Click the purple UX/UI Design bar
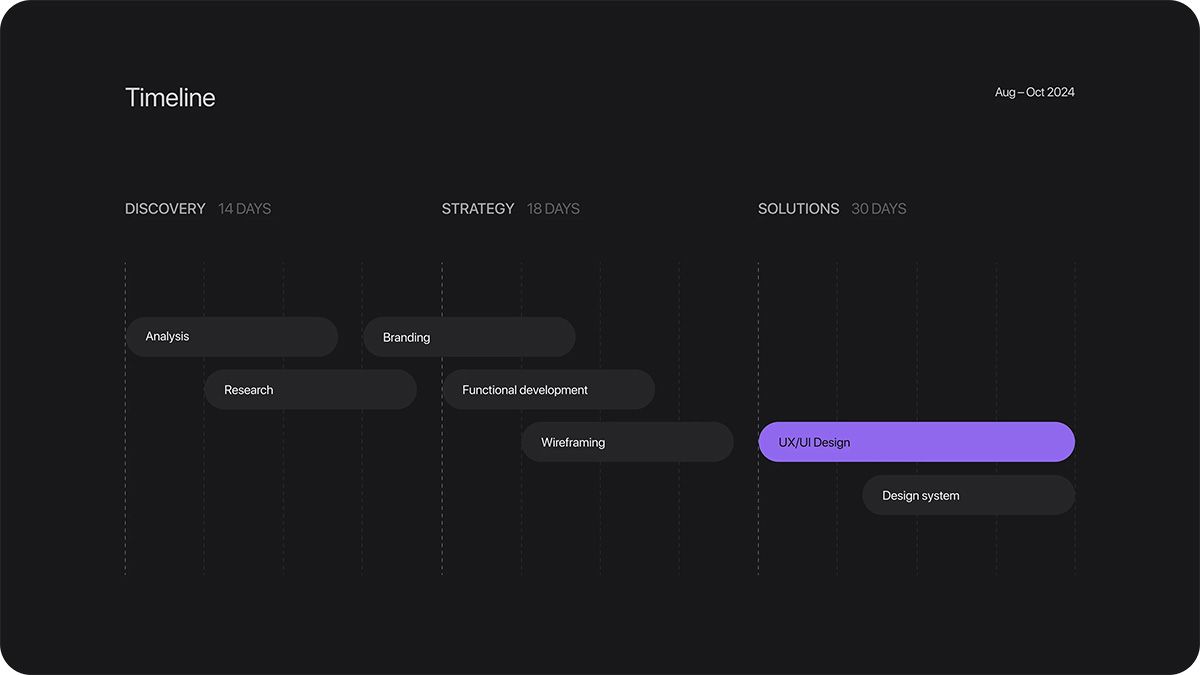Image resolution: width=1200 pixels, height=675 pixels. tap(916, 442)
